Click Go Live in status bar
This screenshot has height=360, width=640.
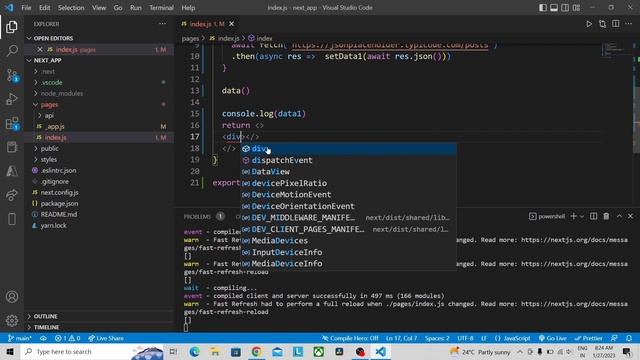click(552, 338)
